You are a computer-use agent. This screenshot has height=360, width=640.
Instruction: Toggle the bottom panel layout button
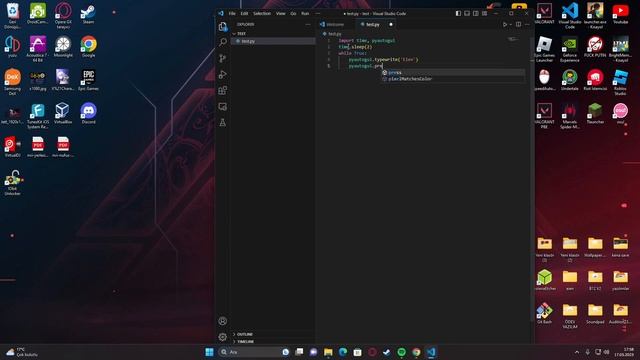[x=467, y=13]
